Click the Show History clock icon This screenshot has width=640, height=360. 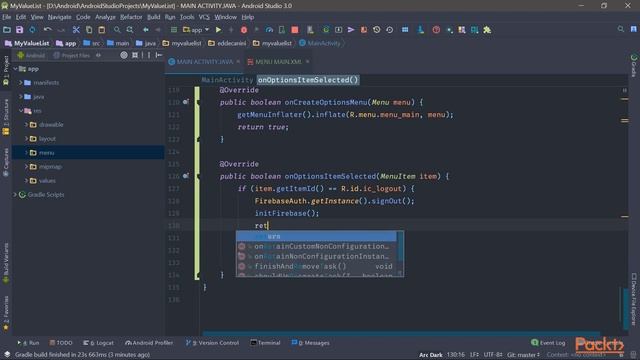(x=377, y=30)
